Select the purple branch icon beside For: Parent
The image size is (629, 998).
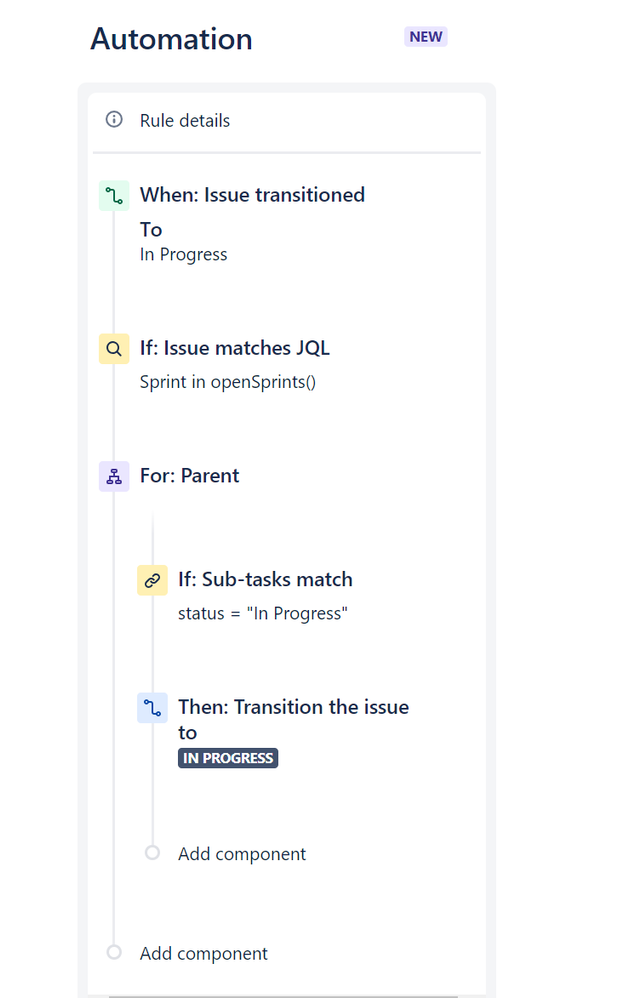(114, 476)
